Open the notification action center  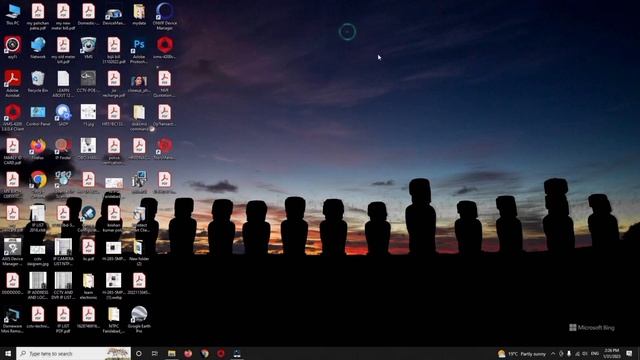[629, 353]
